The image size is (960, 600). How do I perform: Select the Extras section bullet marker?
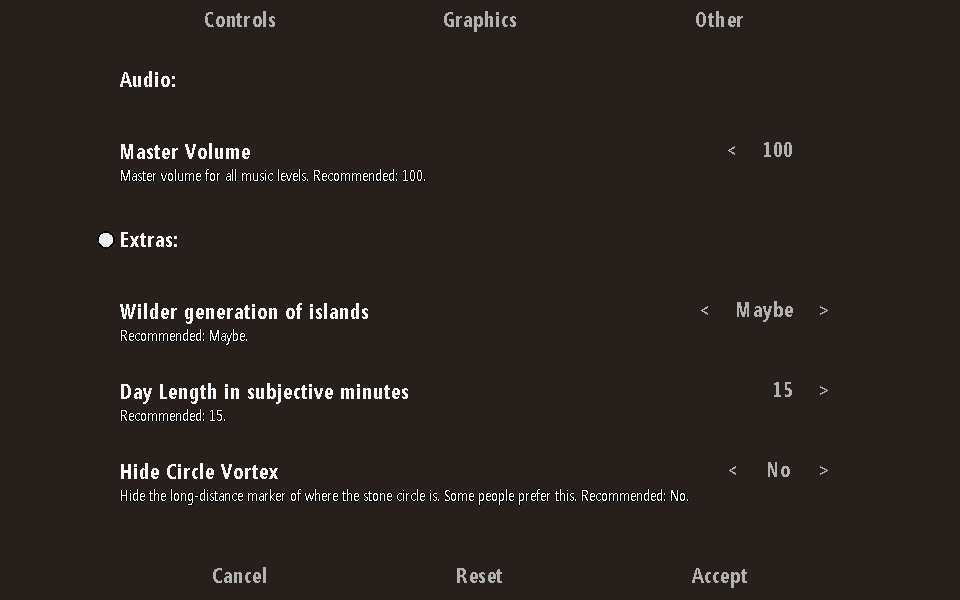[x=106, y=240]
